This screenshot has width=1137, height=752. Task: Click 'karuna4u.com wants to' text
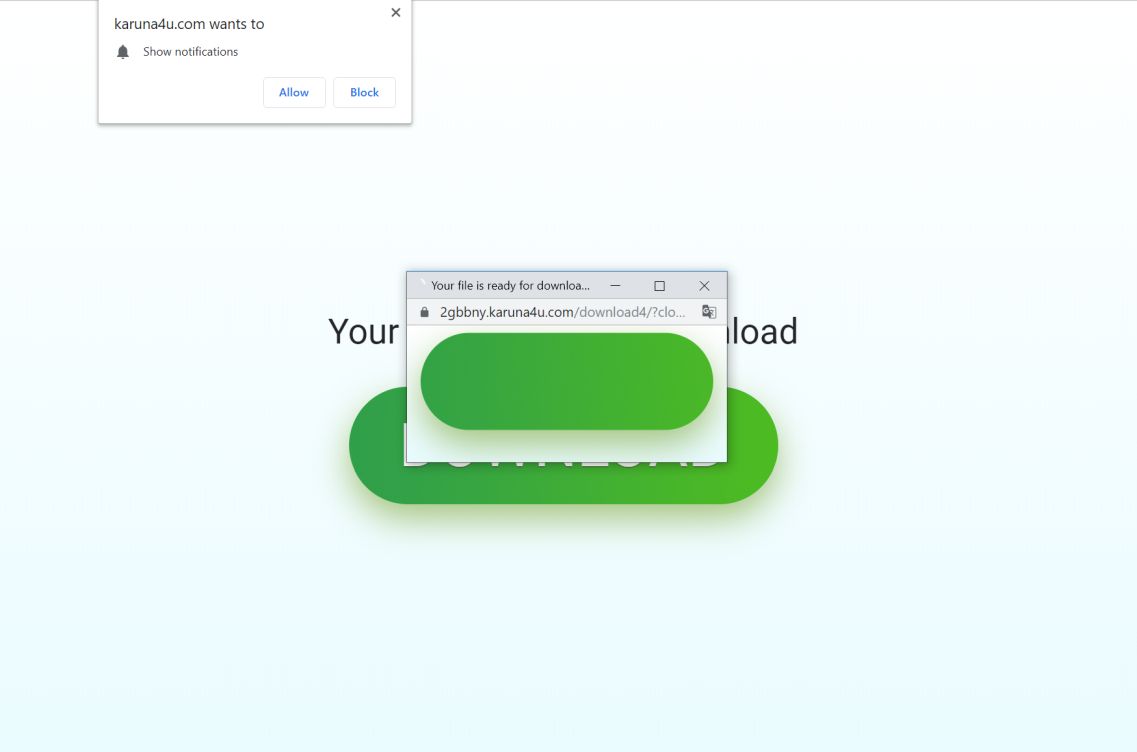pos(189,24)
